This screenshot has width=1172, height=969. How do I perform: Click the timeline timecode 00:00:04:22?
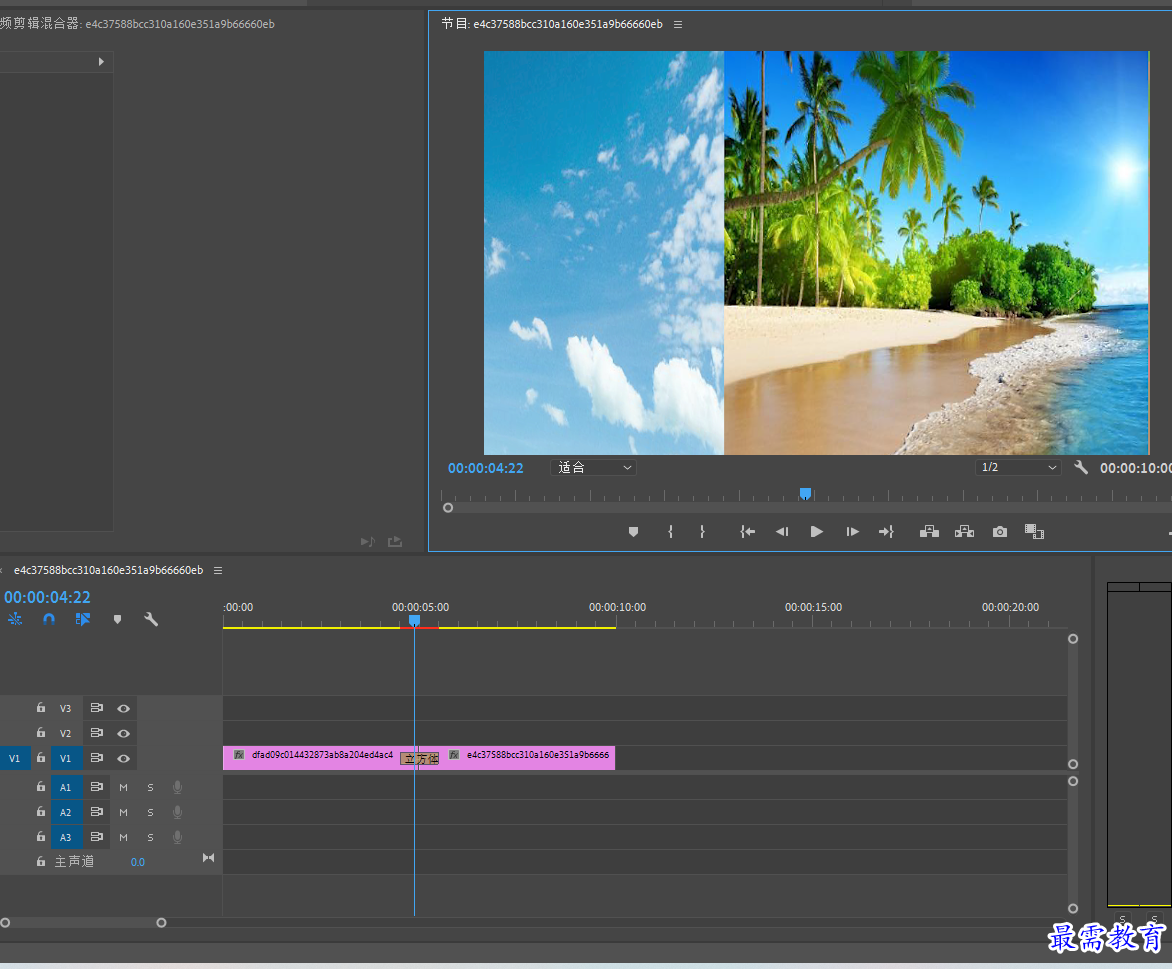(x=47, y=597)
